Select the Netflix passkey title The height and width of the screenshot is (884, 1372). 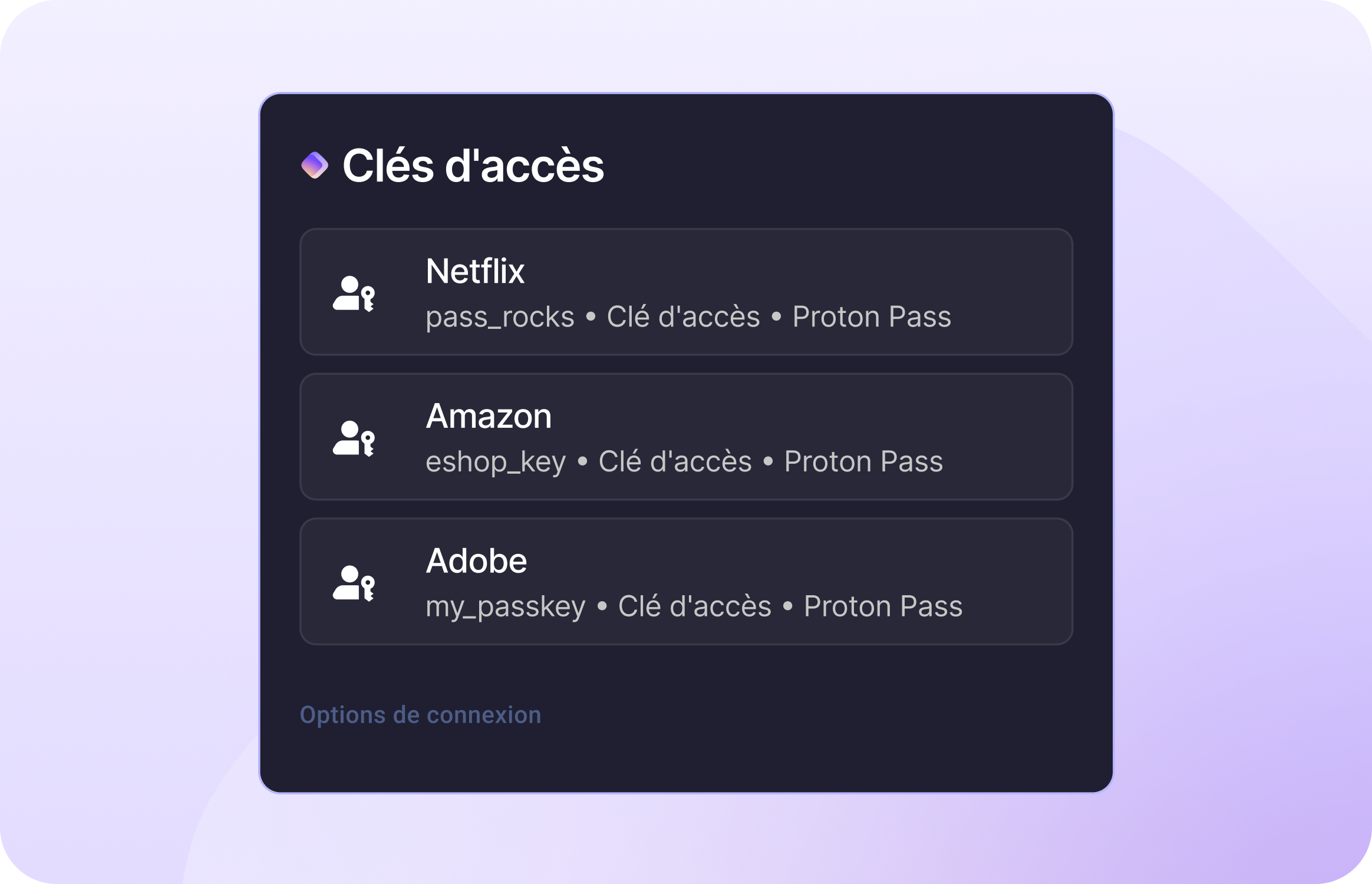(x=475, y=272)
